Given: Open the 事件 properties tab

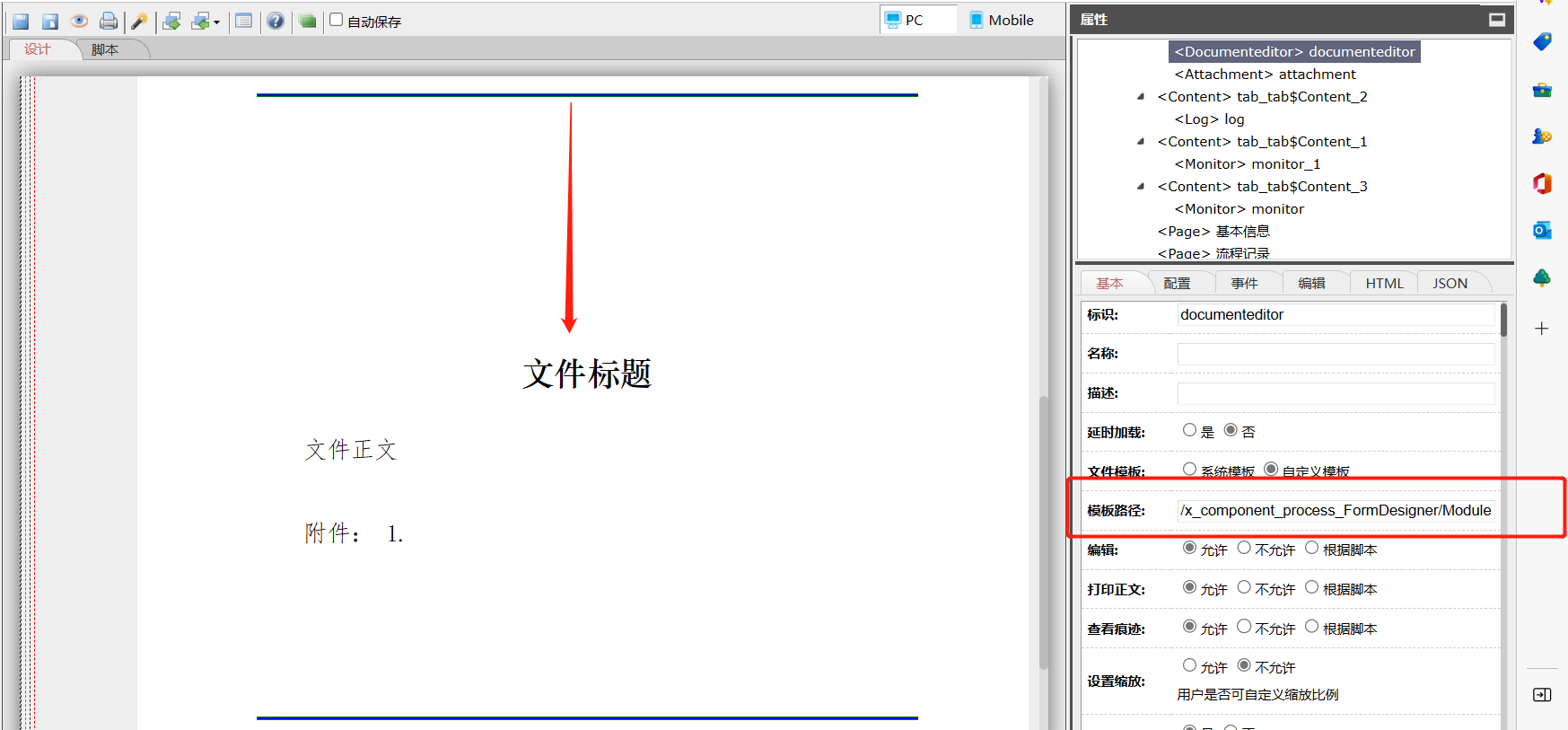Looking at the screenshot, I should click(x=1244, y=283).
